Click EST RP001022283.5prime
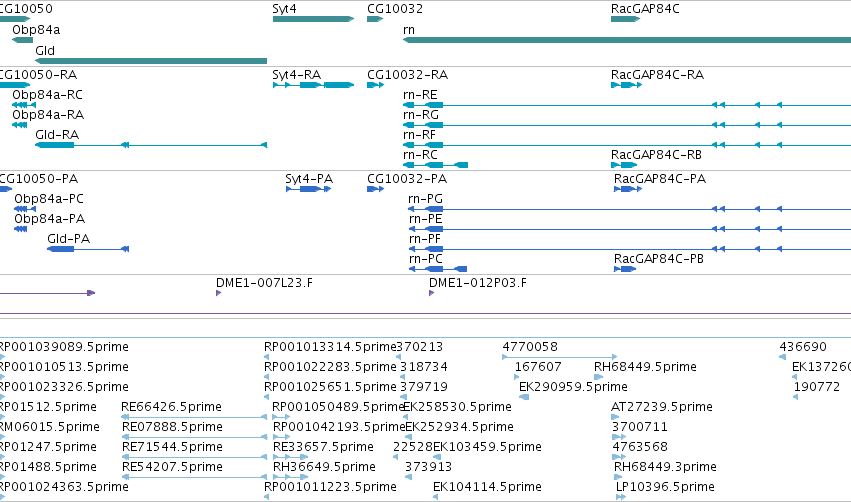The width and height of the screenshot is (851, 502). pyautogui.click(x=330, y=367)
